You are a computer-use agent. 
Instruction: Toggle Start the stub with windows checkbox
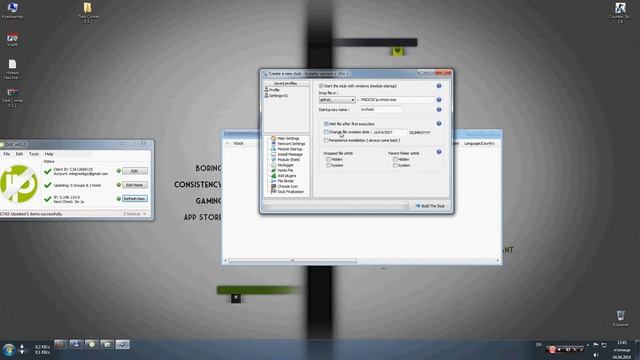(x=321, y=86)
